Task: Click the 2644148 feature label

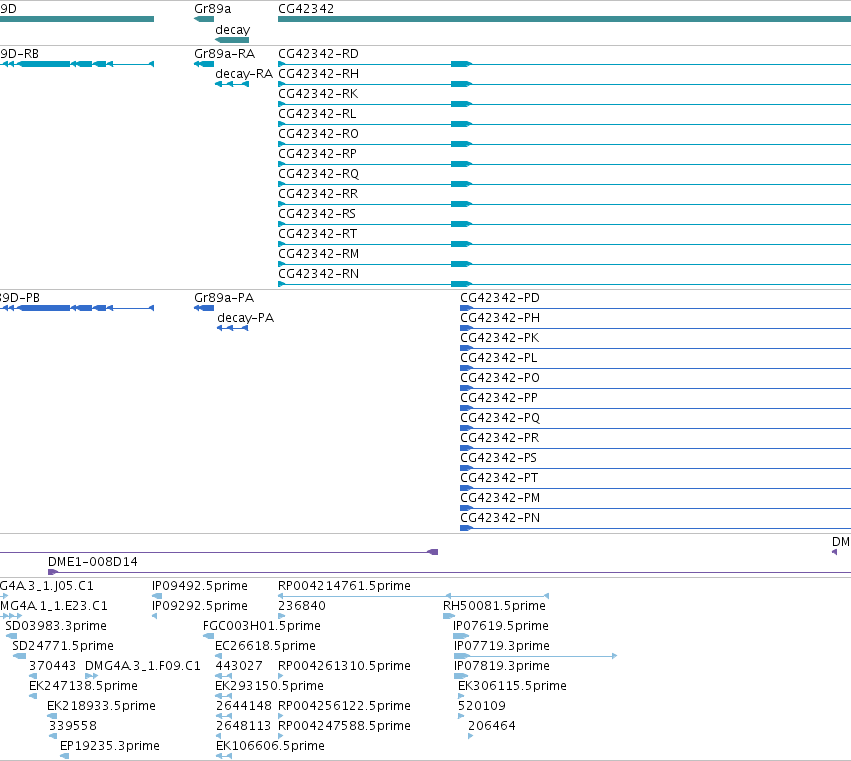Action: tap(244, 707)
